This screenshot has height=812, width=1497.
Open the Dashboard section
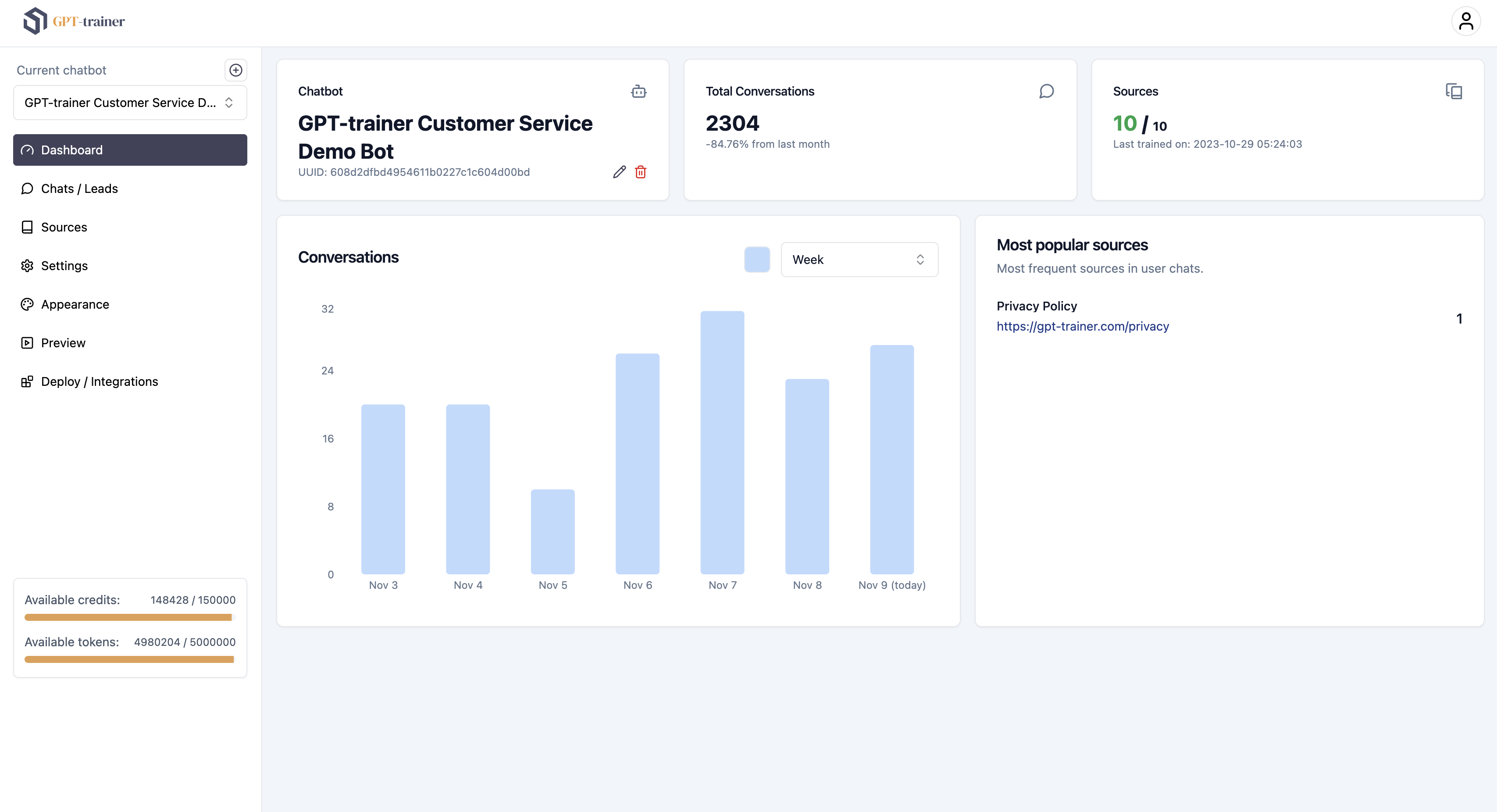click(x=71, y=150)
